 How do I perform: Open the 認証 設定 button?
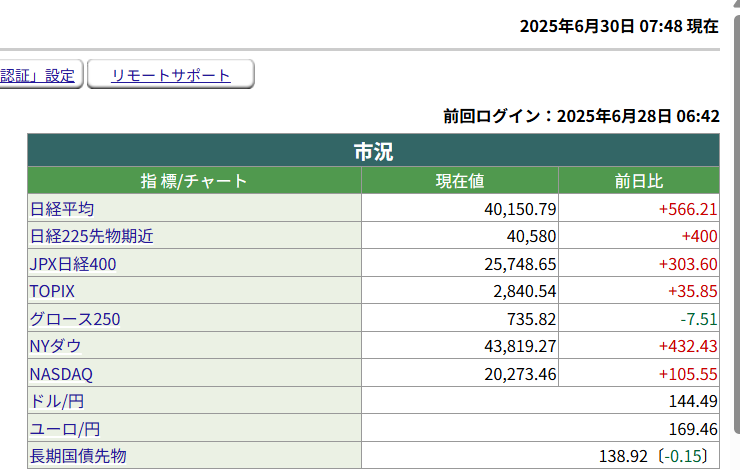[38, 75]
